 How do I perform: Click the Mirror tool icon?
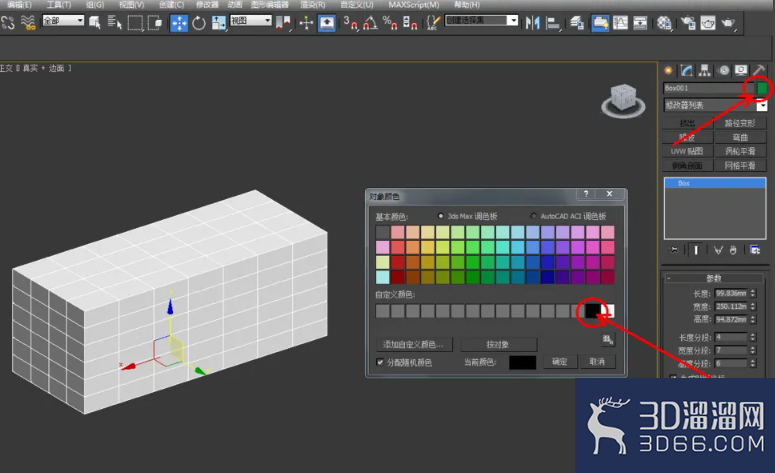click(x=532, y=23)
